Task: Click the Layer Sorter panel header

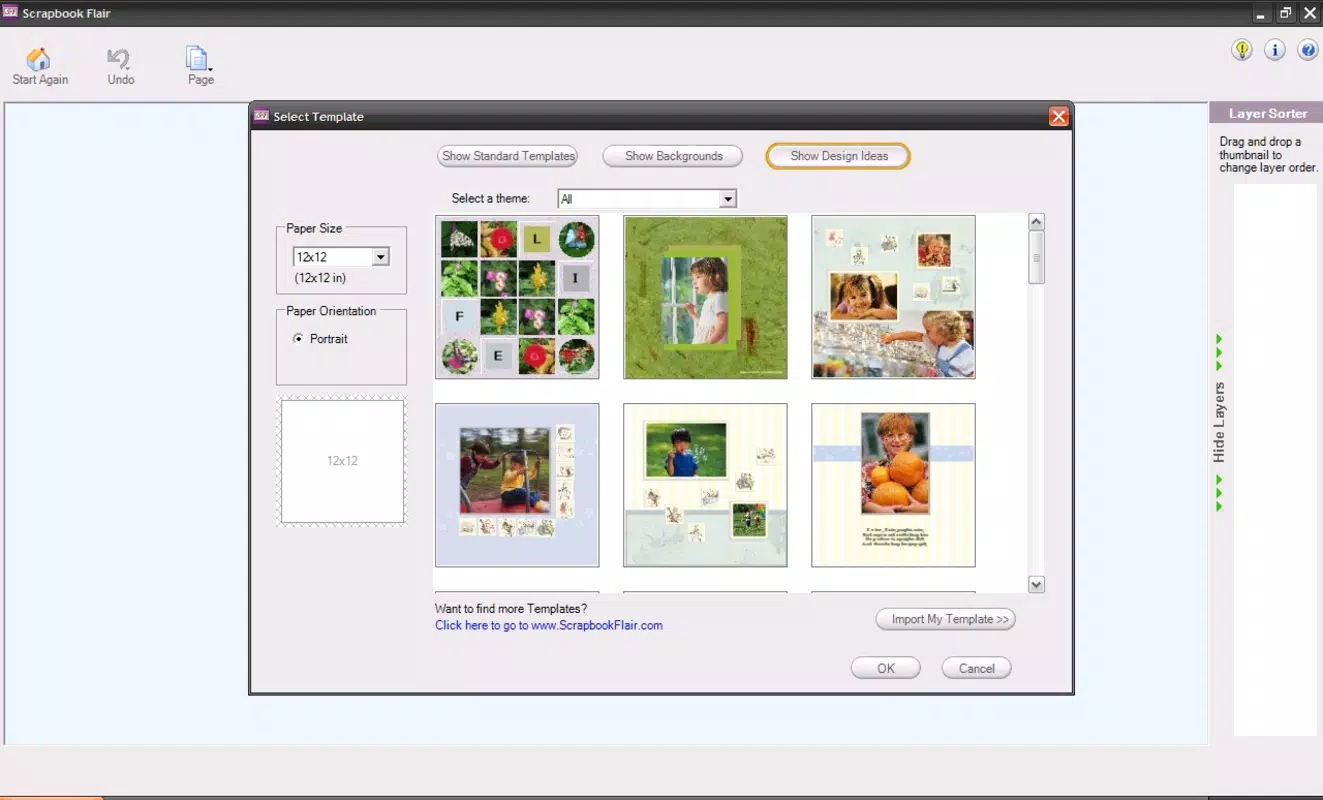Action: (1266, 113)
